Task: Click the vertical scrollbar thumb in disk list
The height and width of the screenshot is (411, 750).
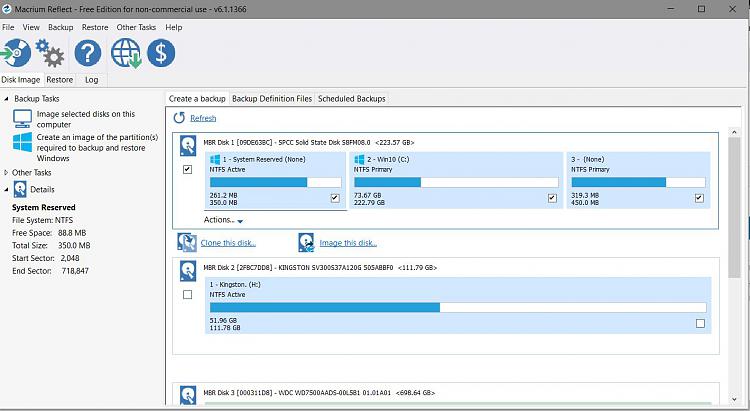Action: tap(734, 207)
